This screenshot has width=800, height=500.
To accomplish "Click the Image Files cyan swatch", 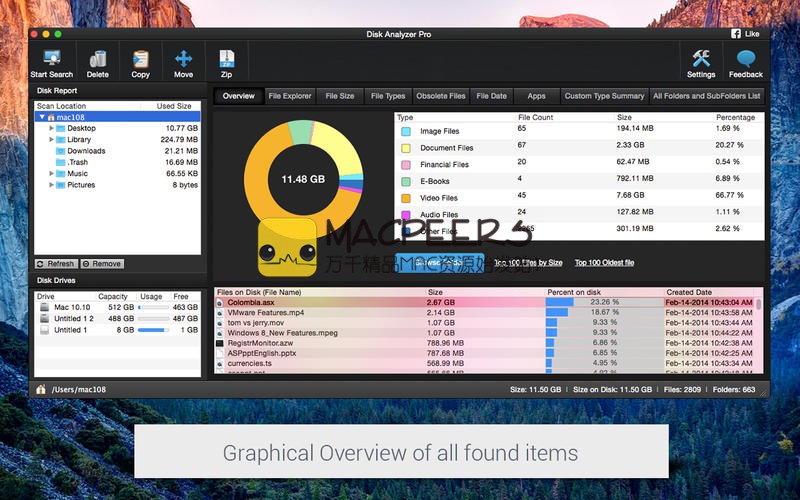I will (406, 132).
